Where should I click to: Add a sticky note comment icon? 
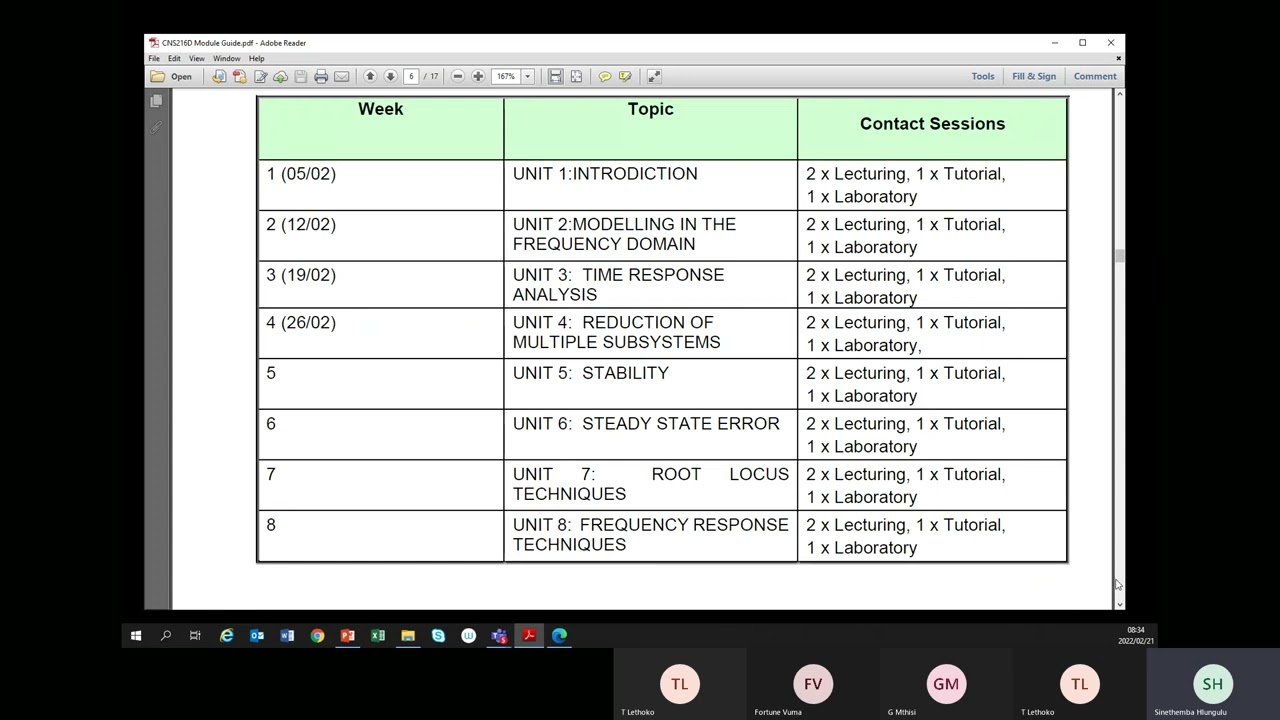tap(605, 76)
